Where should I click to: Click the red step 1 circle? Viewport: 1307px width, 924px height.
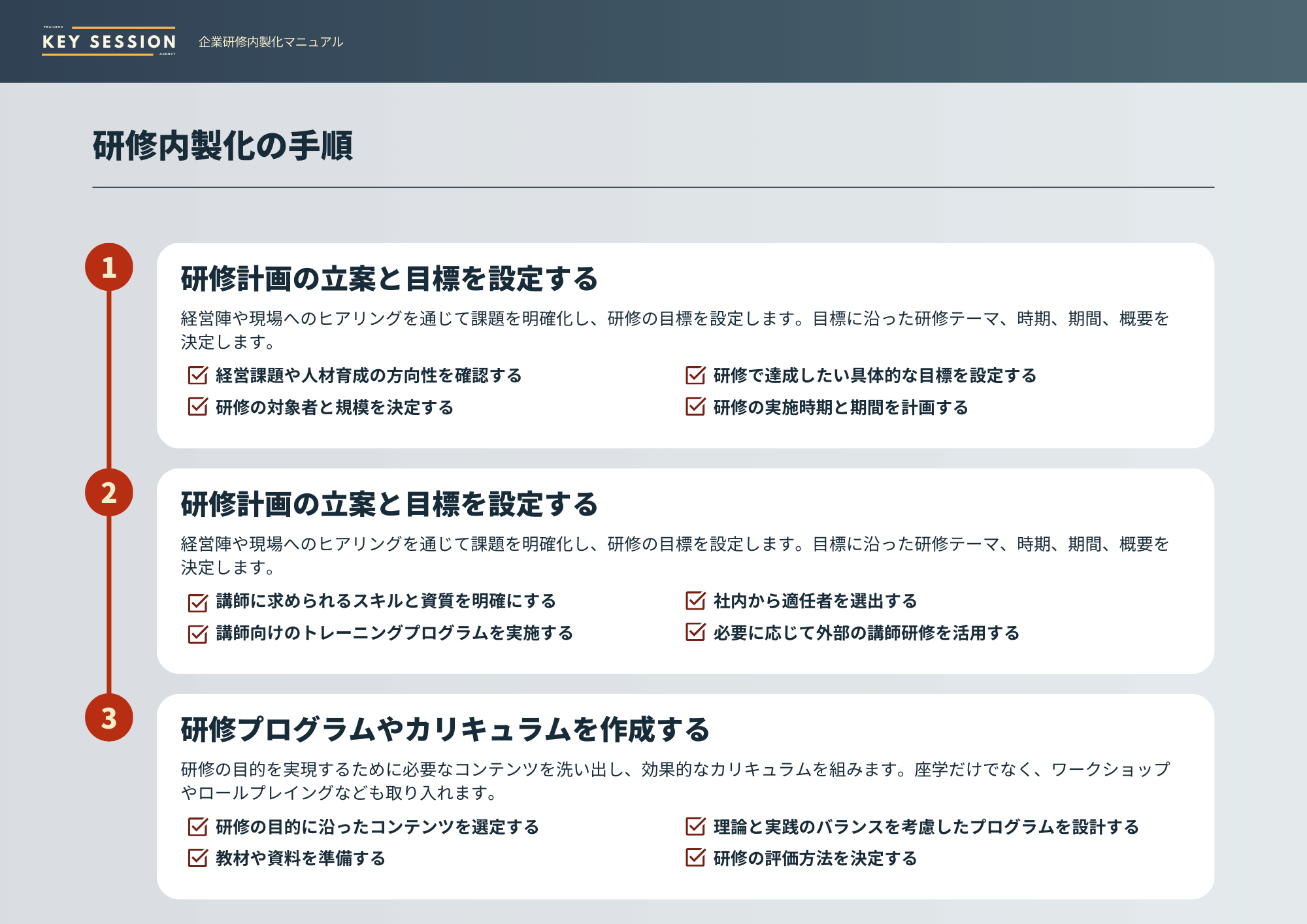[109, 267]
